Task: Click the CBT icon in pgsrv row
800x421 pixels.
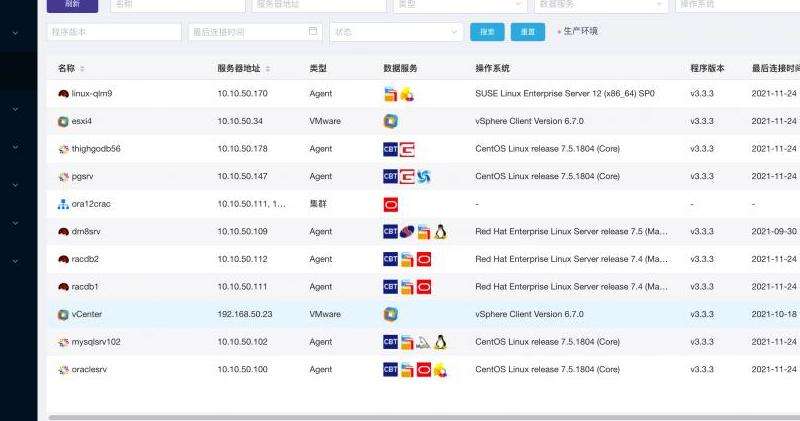Action: pos(390,177)
